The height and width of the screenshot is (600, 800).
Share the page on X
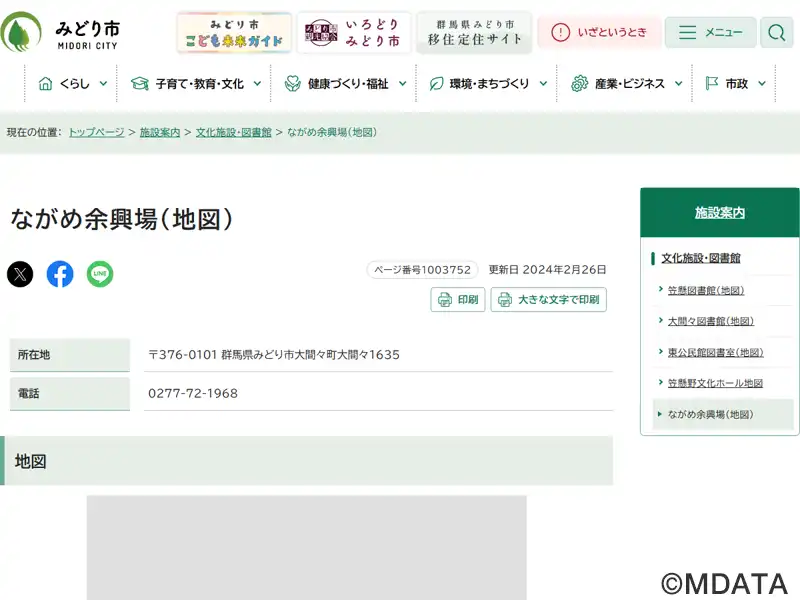click(x=20, y=274)
